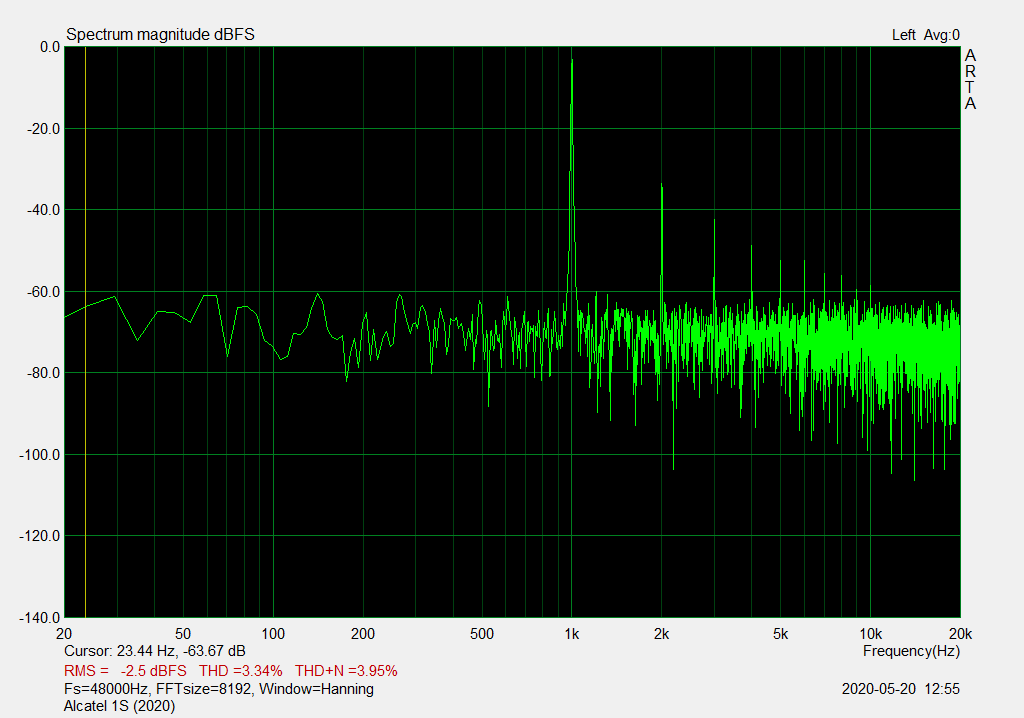Click the '-140.0' y-axis label
Screen dimensions: 1024x718
pyautogui.click(x=40, y=617)
